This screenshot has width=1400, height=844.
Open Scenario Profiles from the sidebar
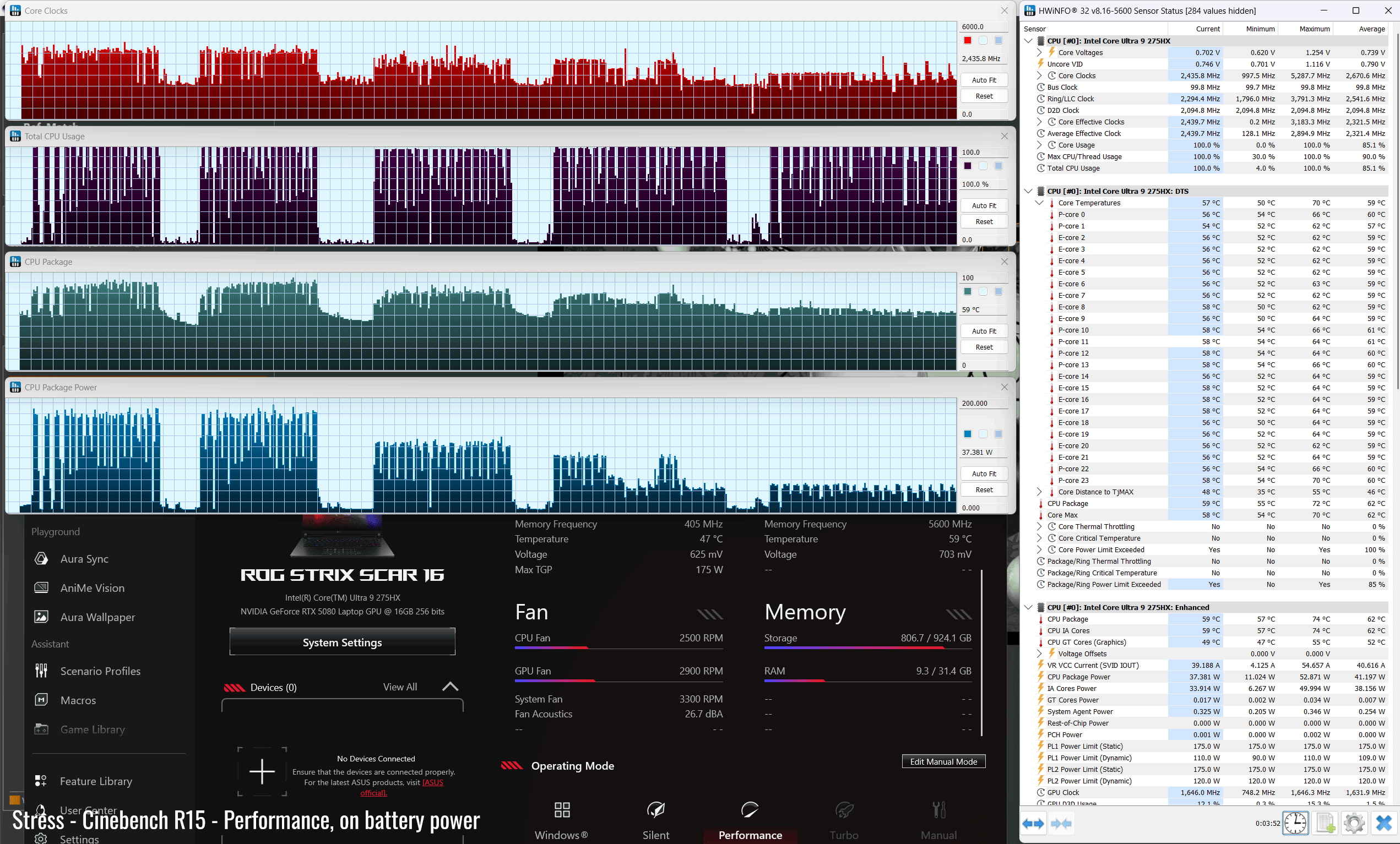(100, 671)
